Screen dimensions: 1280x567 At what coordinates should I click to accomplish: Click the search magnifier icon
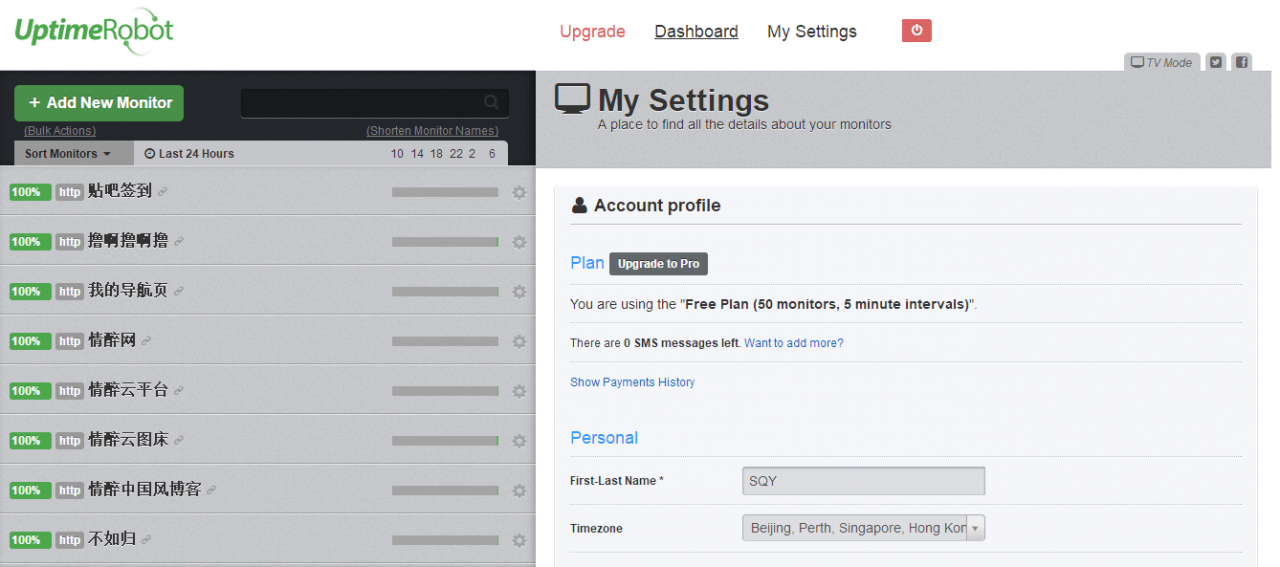[491, 102]
